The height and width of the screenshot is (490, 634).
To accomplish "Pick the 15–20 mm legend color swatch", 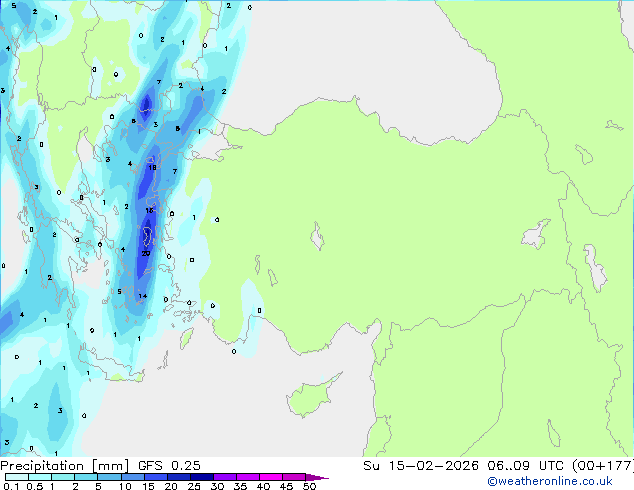I will pos(156,477).
